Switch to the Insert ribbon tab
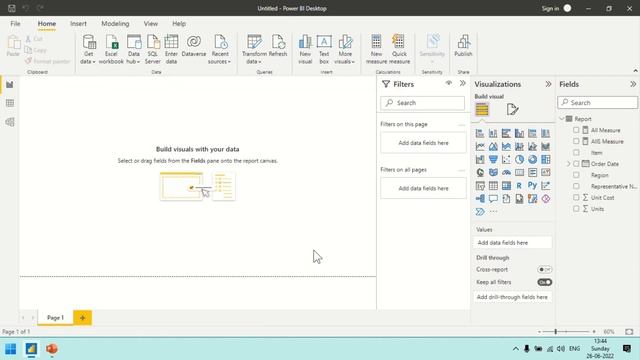The width and height of the screenshot is (640, 360). [x=78, y=24]
